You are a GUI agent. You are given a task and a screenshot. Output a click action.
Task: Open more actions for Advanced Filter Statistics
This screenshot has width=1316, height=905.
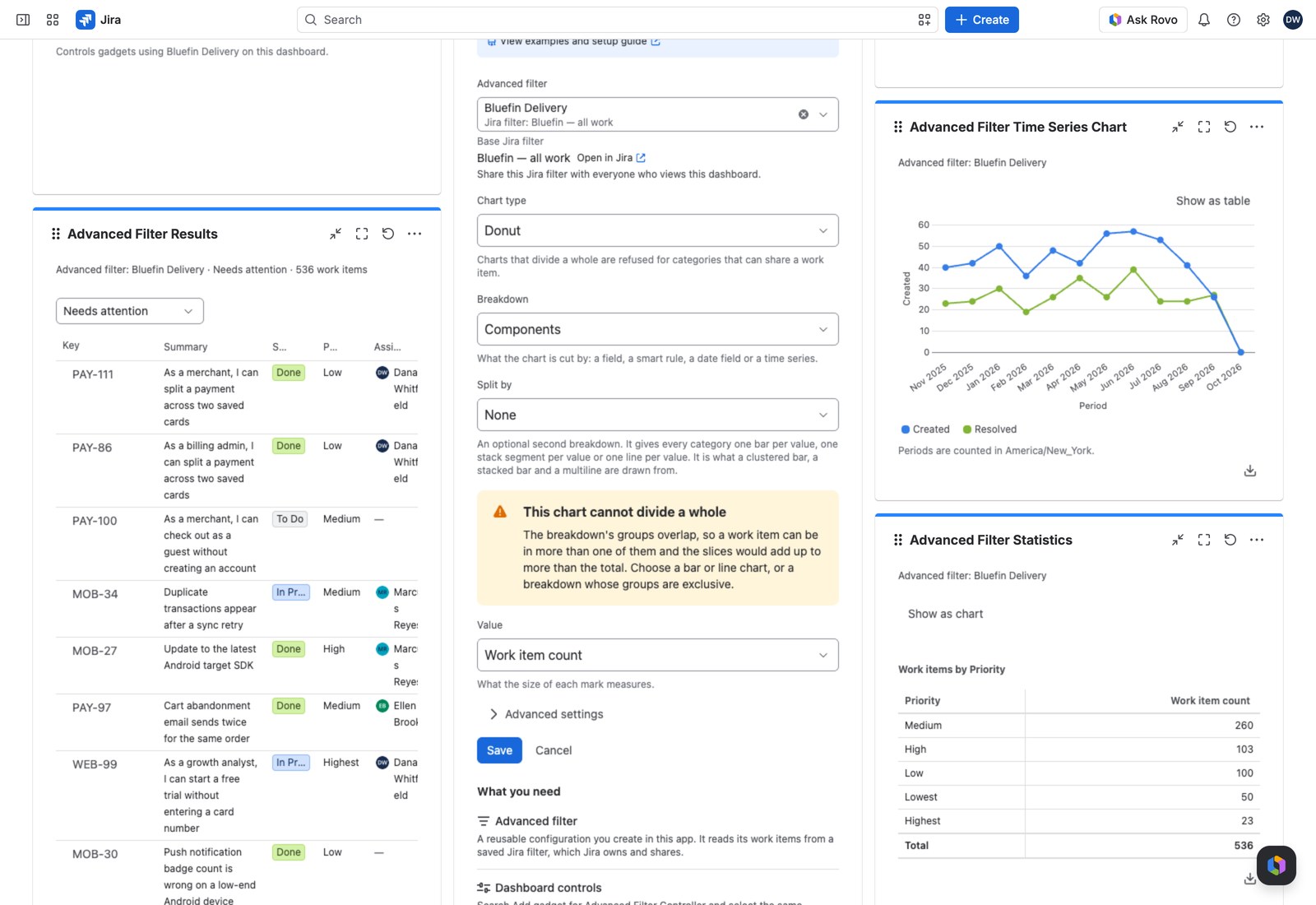(1257, 540)
